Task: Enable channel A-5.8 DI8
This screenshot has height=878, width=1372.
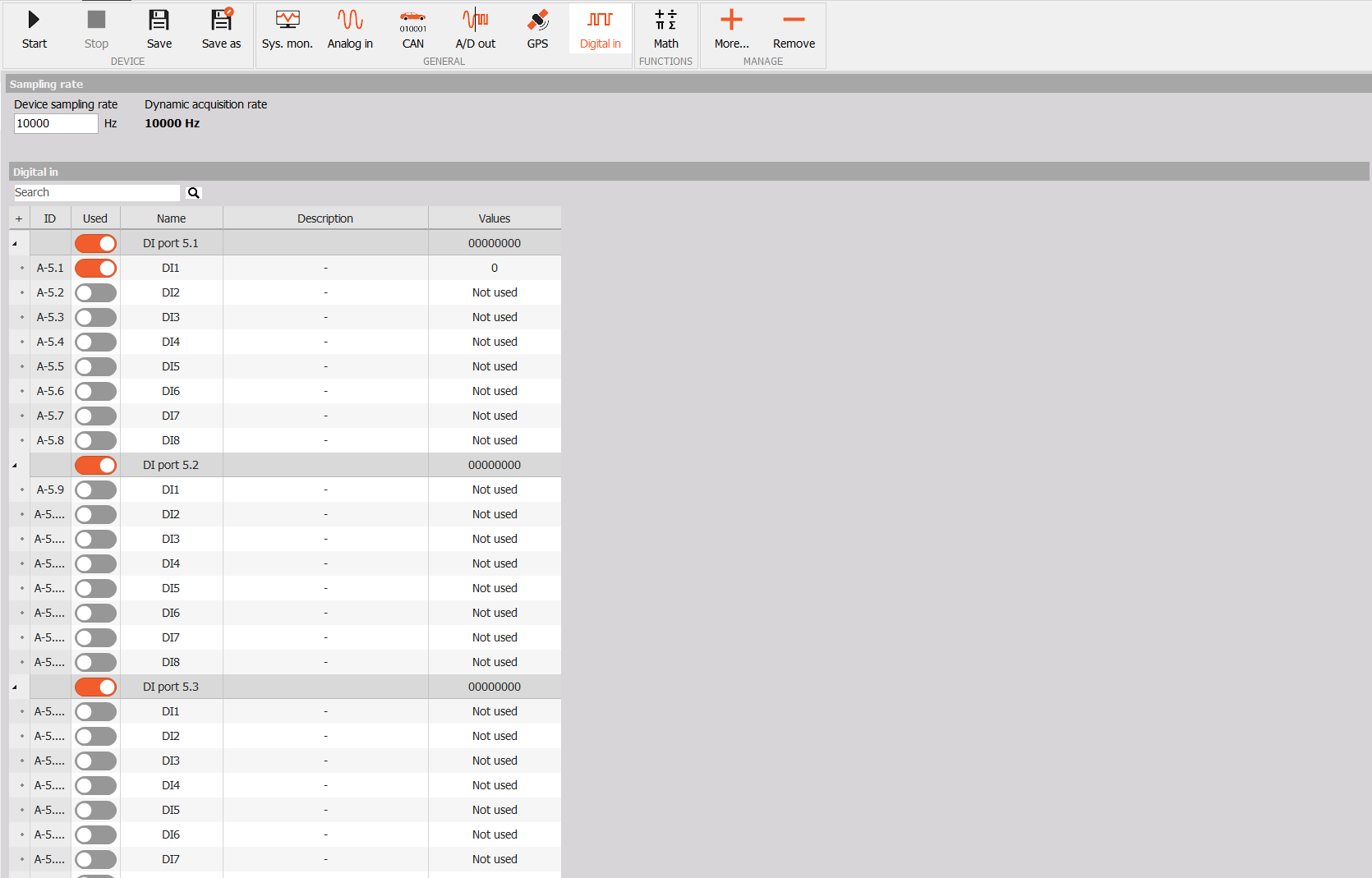Action: [x=95, y=440]
